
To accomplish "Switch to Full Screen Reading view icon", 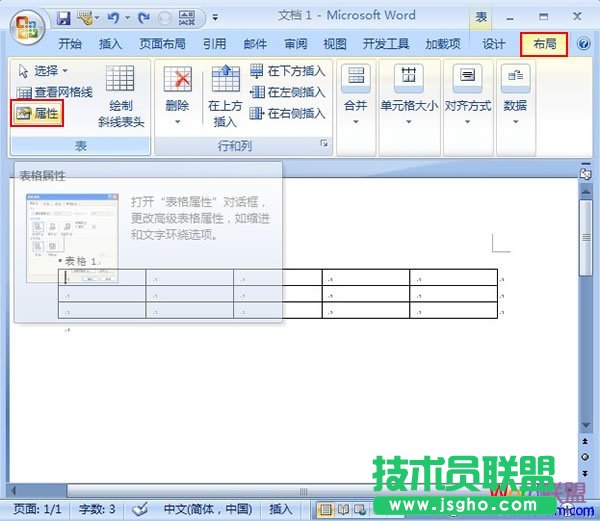I will (x=343, y=510).
